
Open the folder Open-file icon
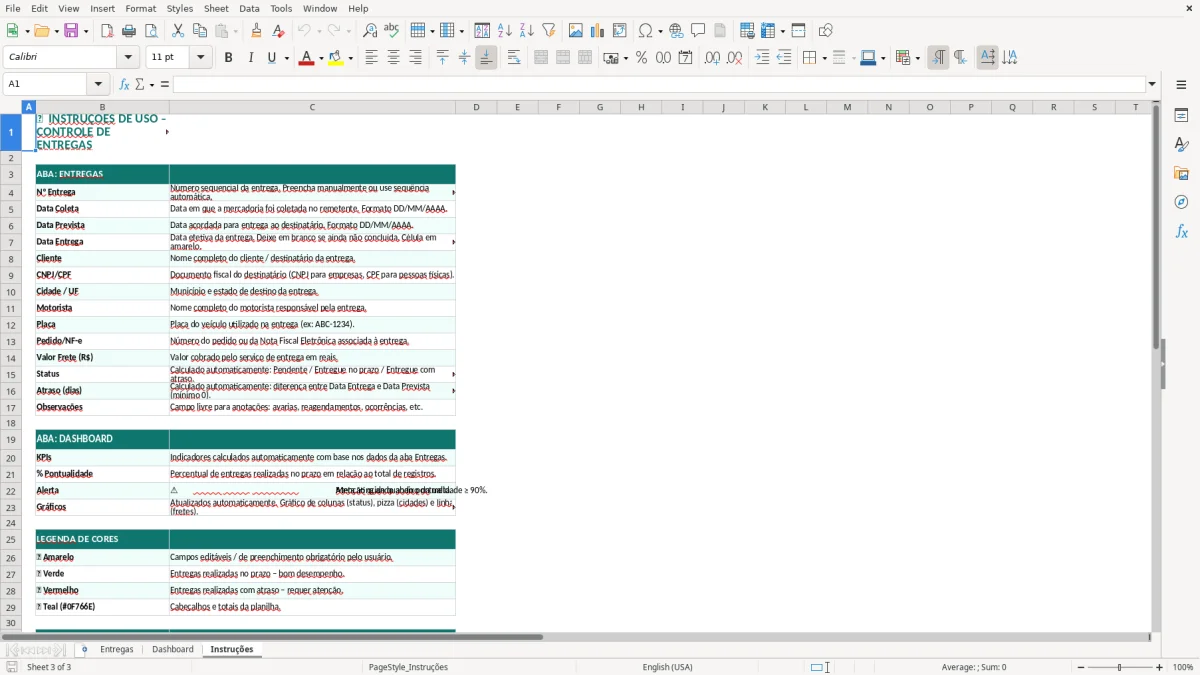(x=41, y=31)
